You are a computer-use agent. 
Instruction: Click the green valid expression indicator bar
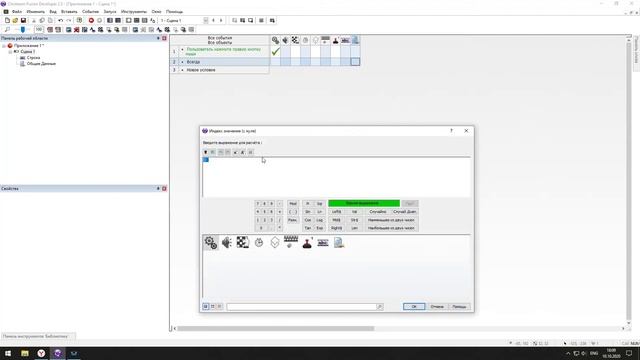[x=364, y=203]
